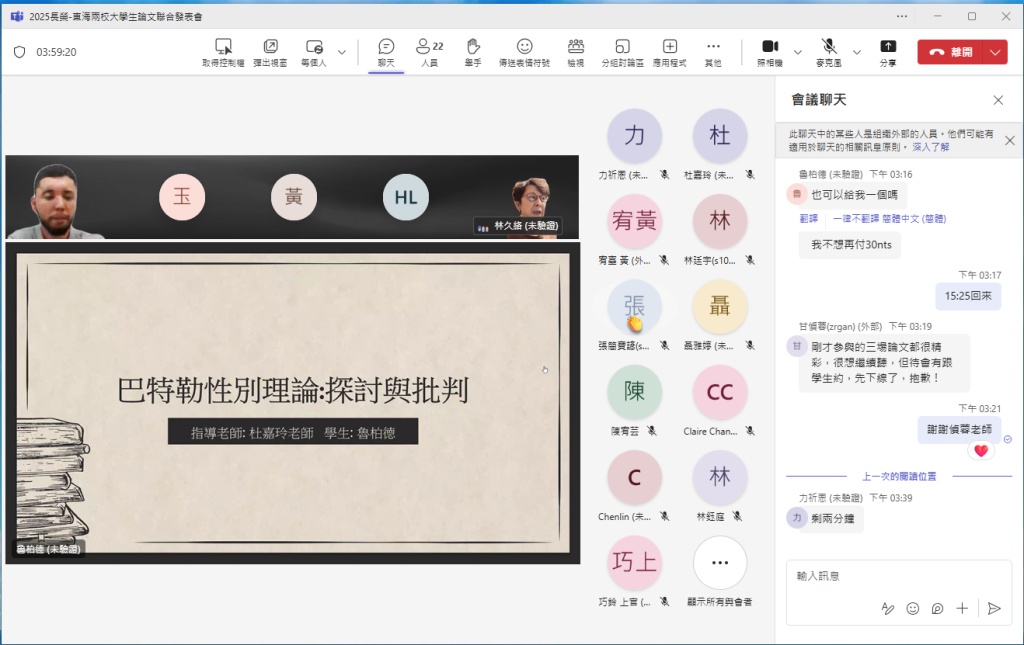
Task: Click the 分享 share screen icon
Action: point(888,52)
